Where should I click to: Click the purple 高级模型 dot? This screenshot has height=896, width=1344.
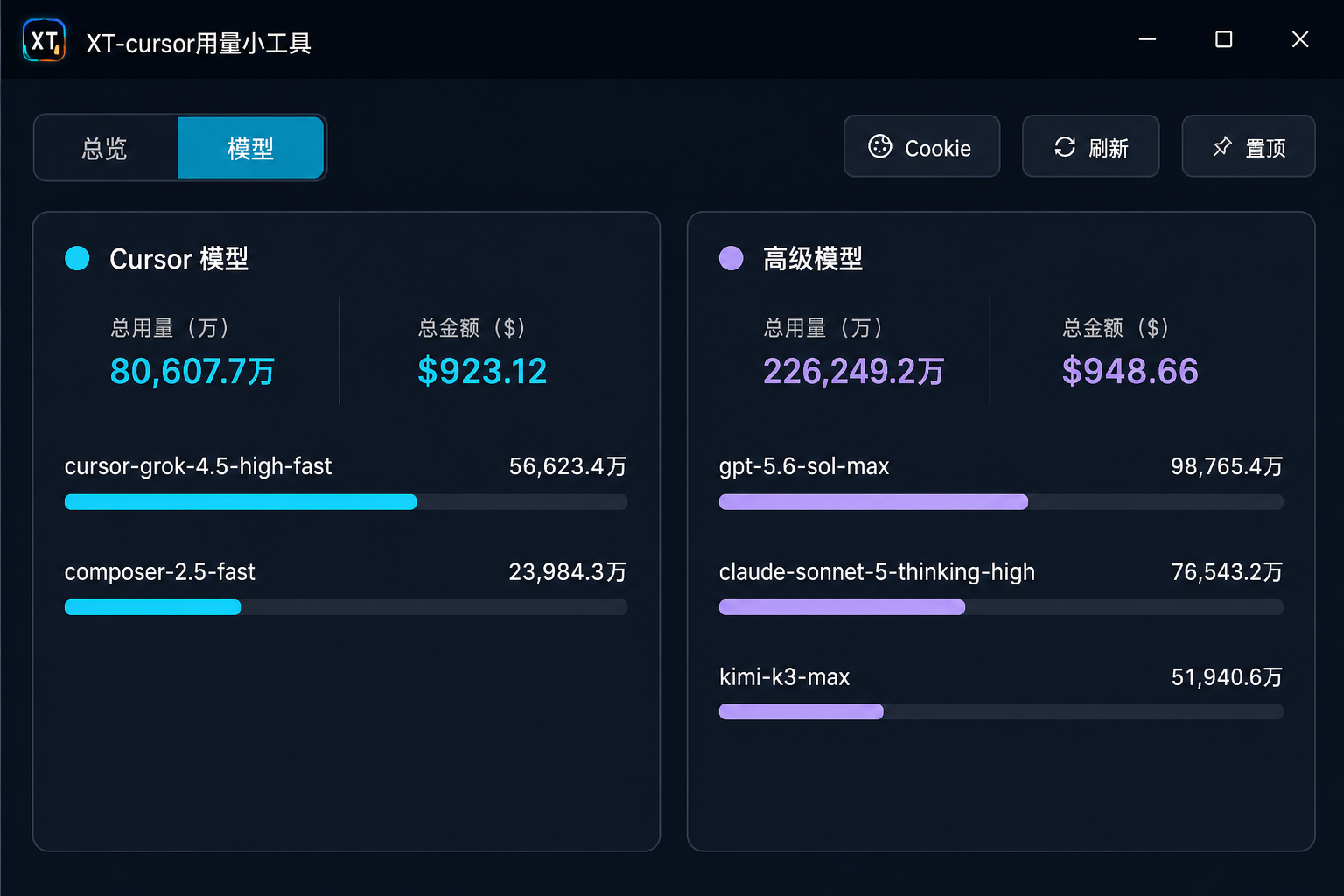(731, 258)
